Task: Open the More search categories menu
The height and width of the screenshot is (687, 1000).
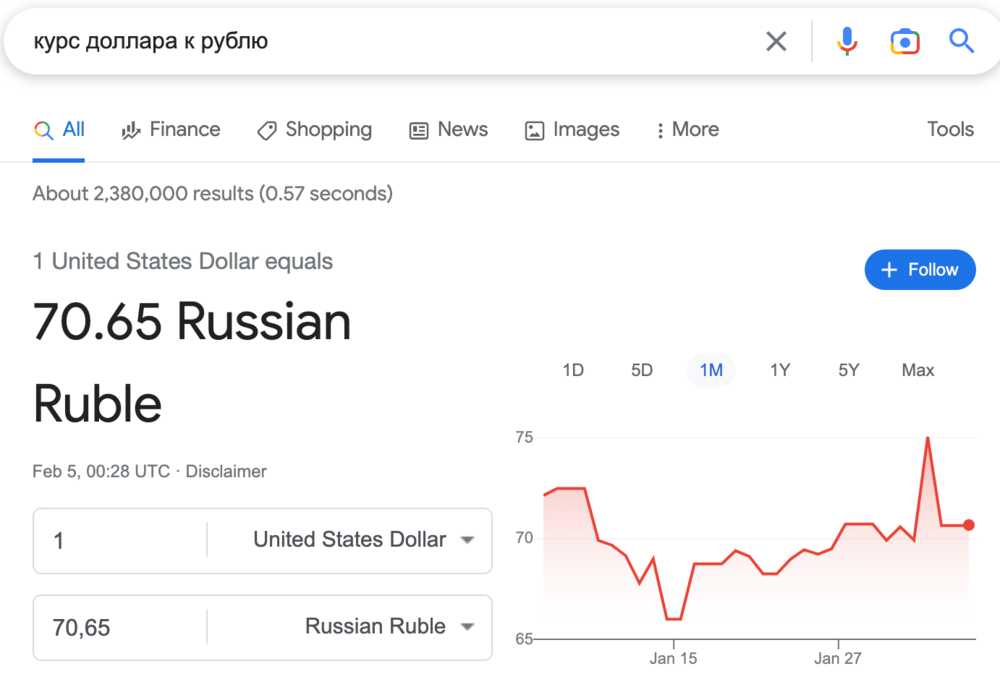Action: pyautogui.click(x=687, y=130)
